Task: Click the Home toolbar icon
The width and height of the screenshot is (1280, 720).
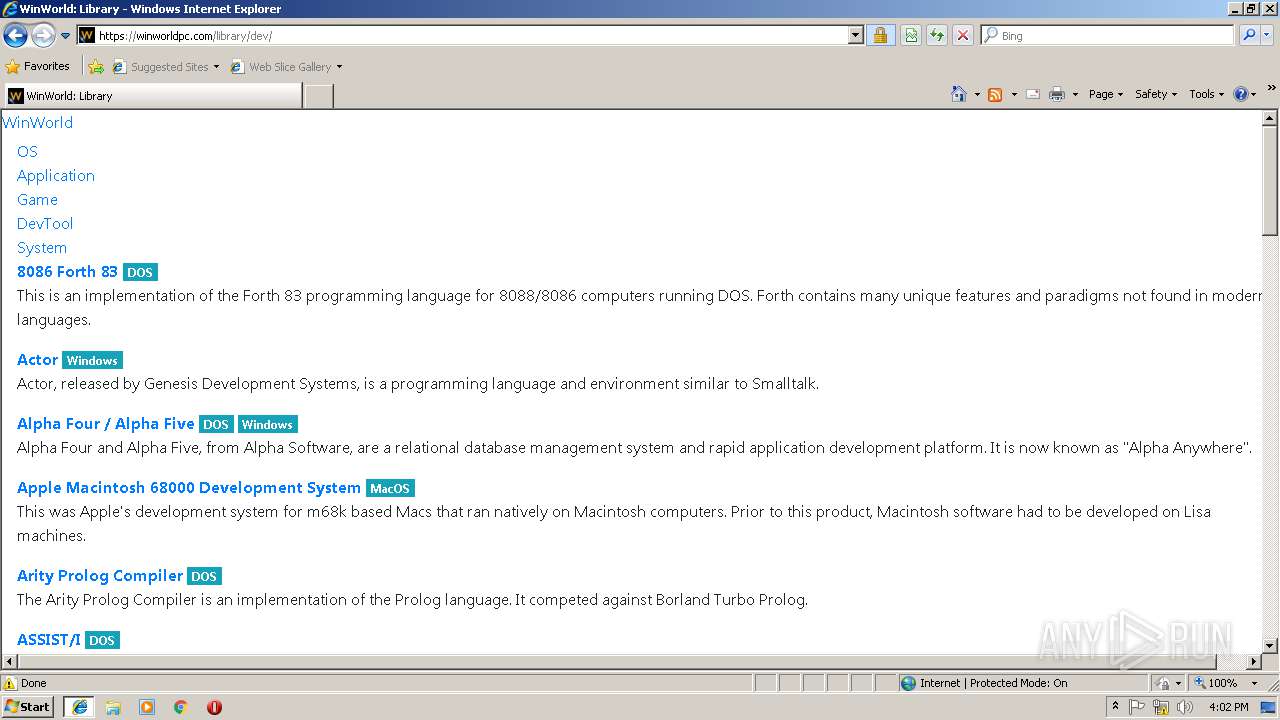Action: [959, 94]
